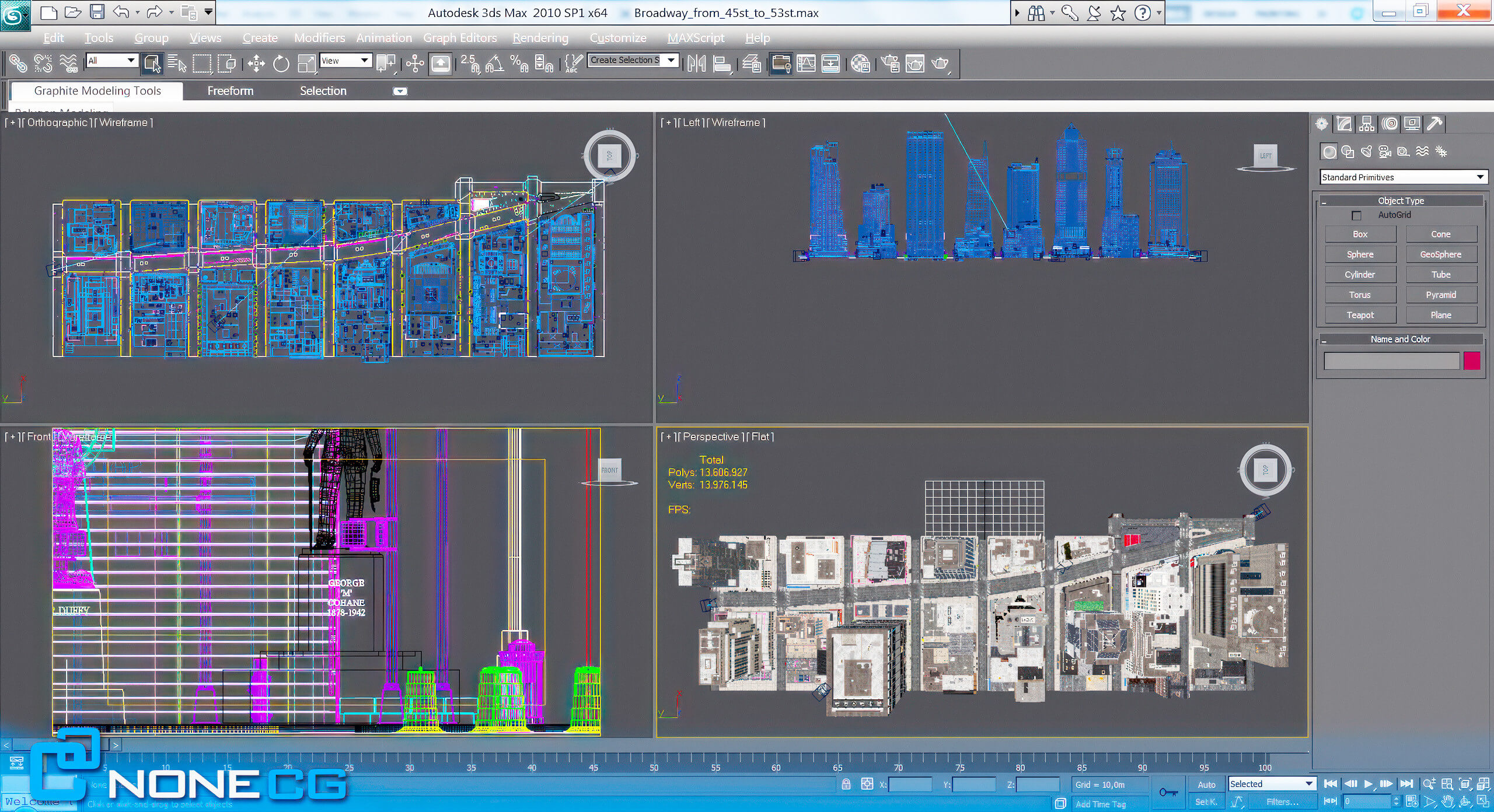
Task: Expand the Create Selection Set dropdown
Action: (671, 60)
